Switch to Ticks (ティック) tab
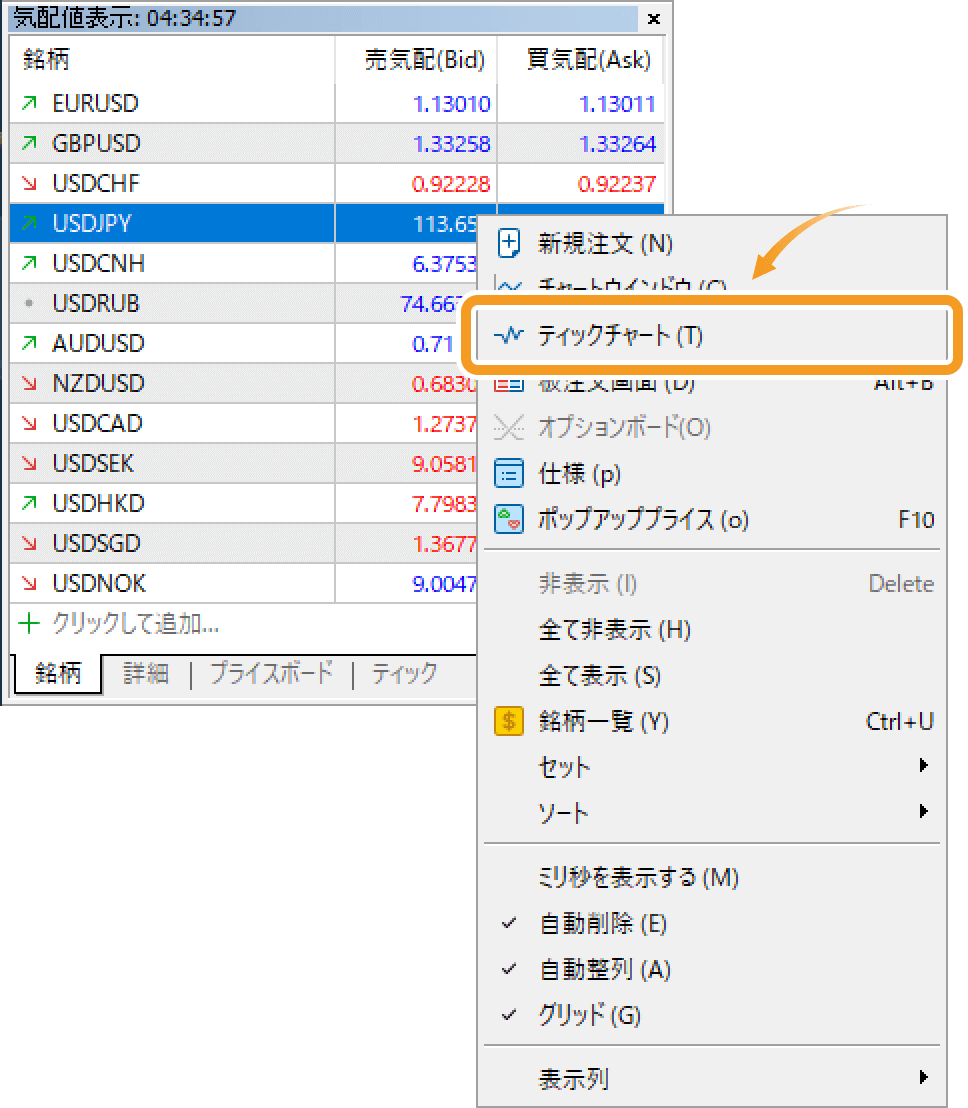 [x=405, y=673]
